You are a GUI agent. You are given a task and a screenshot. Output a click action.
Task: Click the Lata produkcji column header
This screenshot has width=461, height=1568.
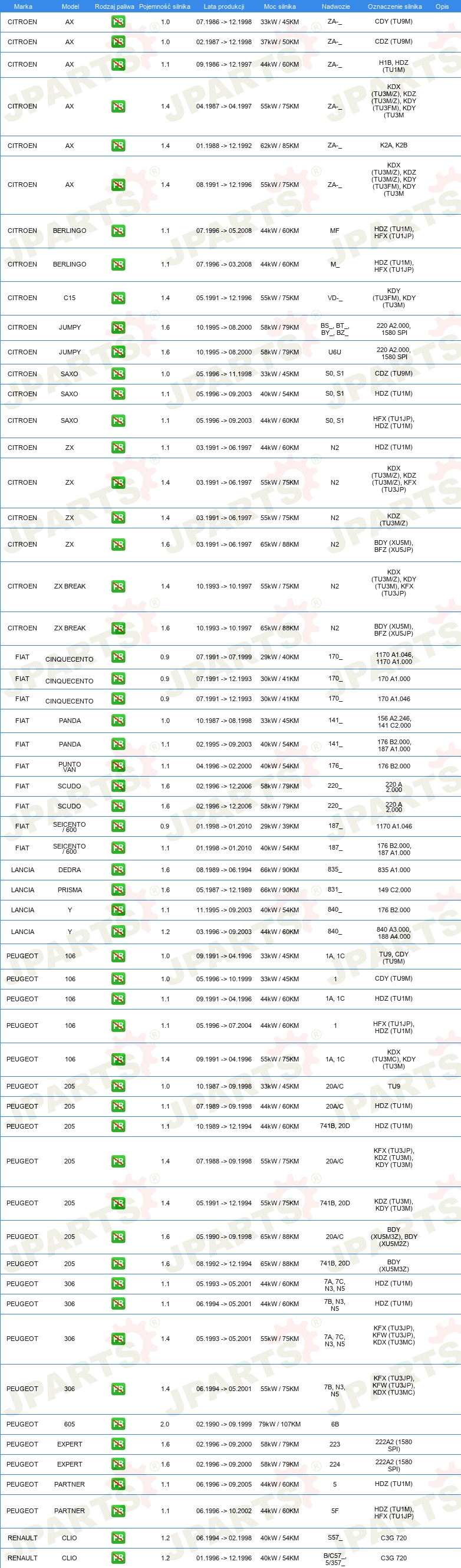(x=224, y=6)
